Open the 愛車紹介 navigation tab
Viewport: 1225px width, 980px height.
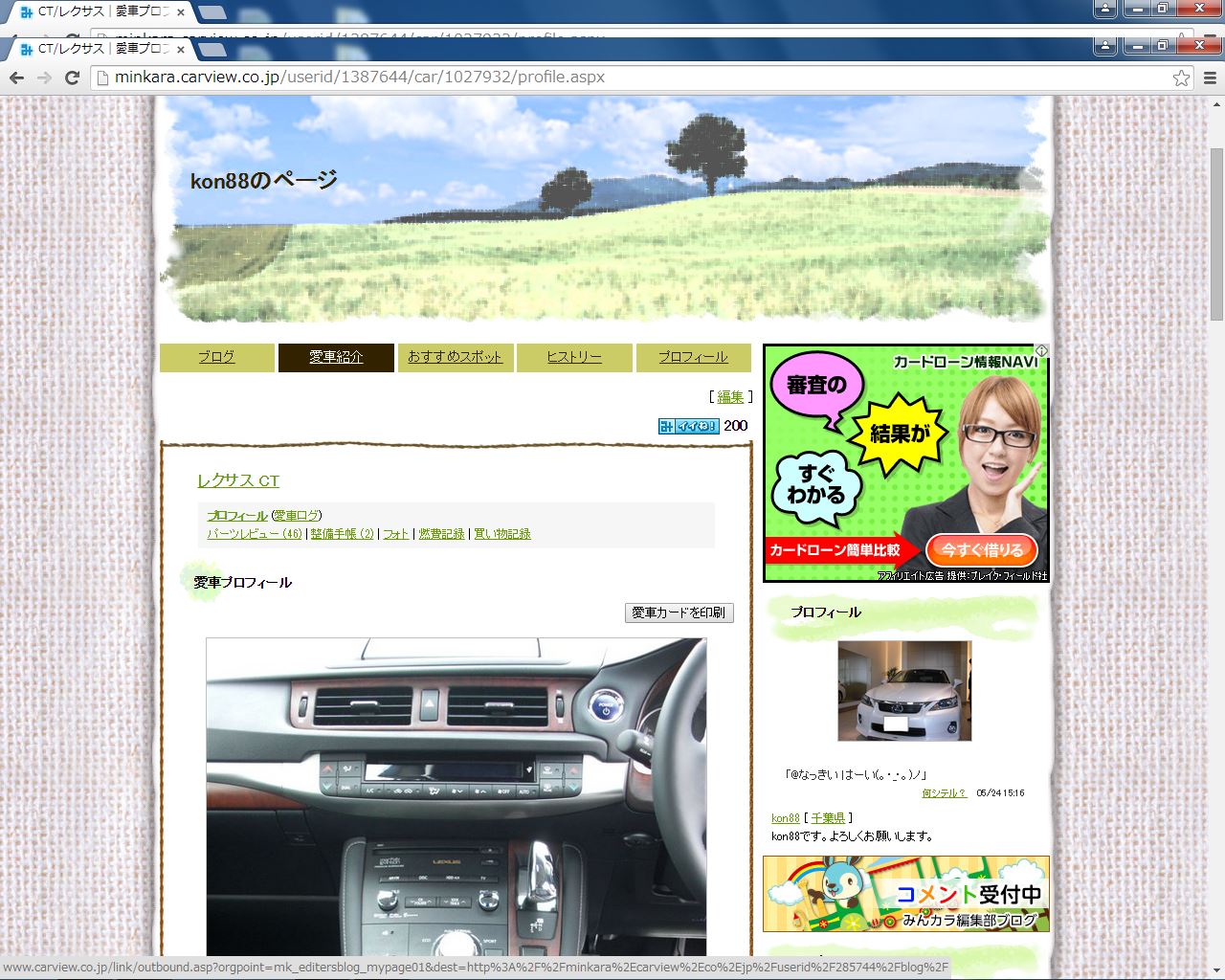pos(336,357)
